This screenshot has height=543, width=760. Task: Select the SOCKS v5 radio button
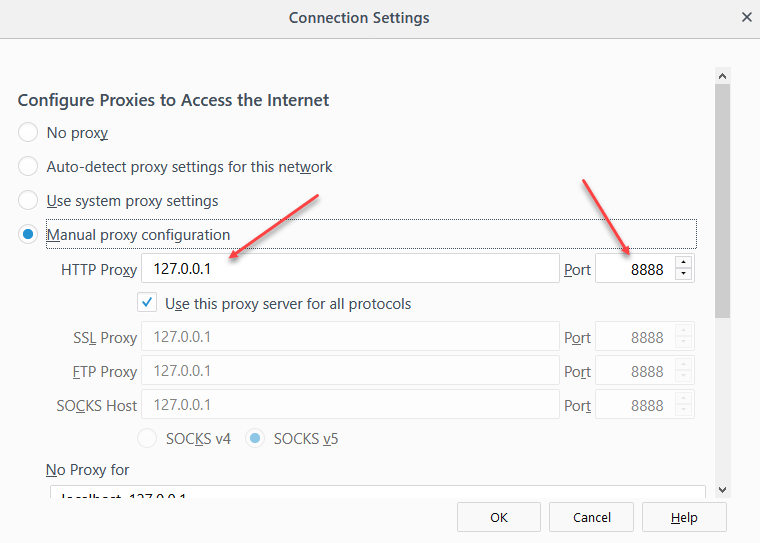[256, 439]
